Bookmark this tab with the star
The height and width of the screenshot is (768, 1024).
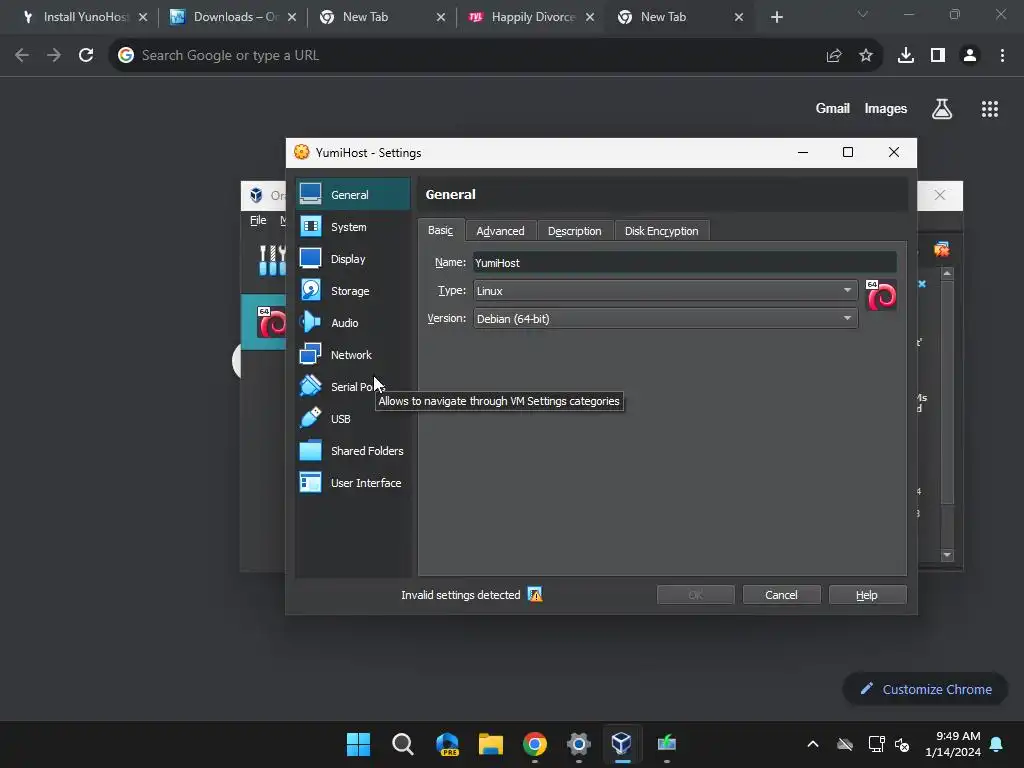pyautogui.click(x=865, y=56)
